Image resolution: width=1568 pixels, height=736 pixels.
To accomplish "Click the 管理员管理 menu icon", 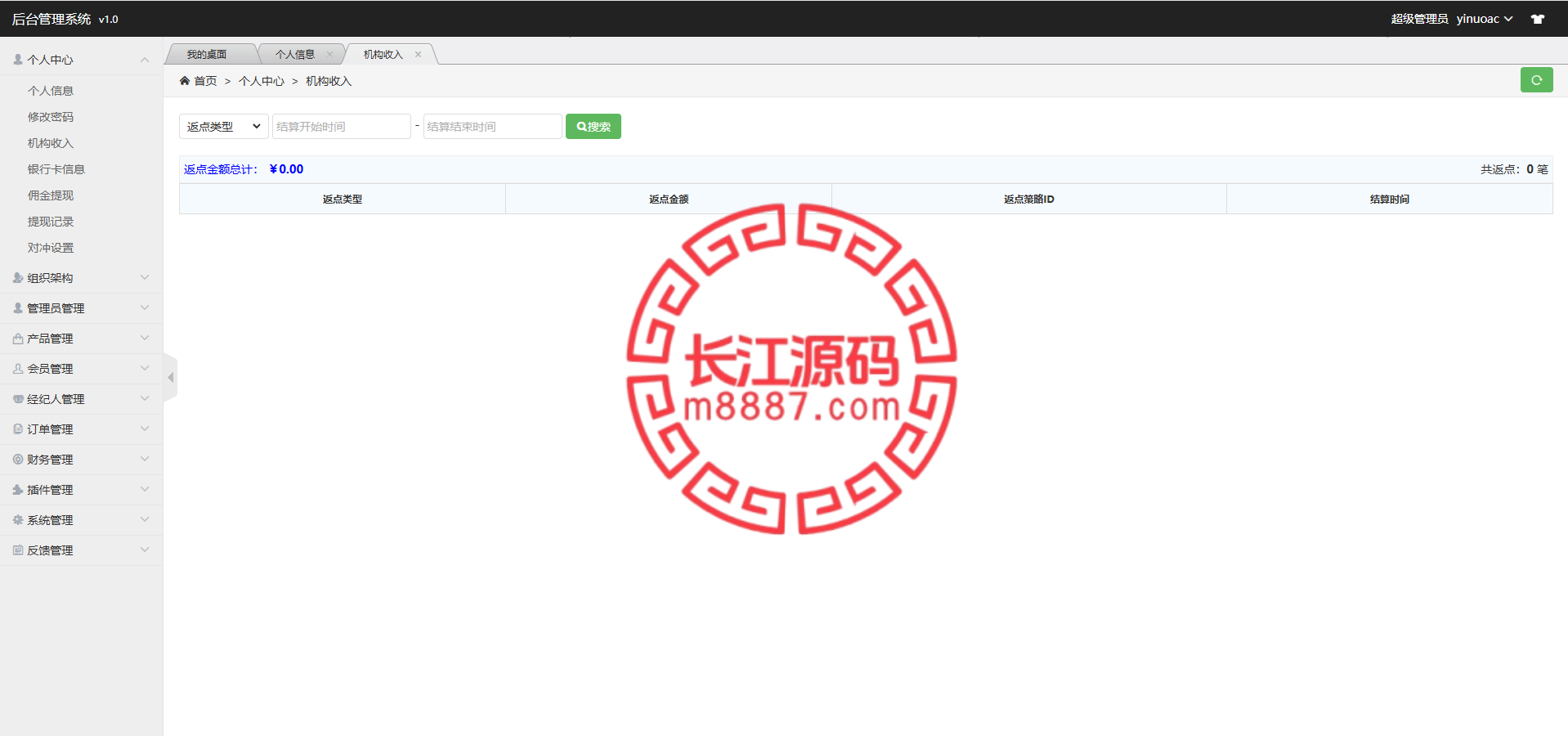I will (18, 308).
